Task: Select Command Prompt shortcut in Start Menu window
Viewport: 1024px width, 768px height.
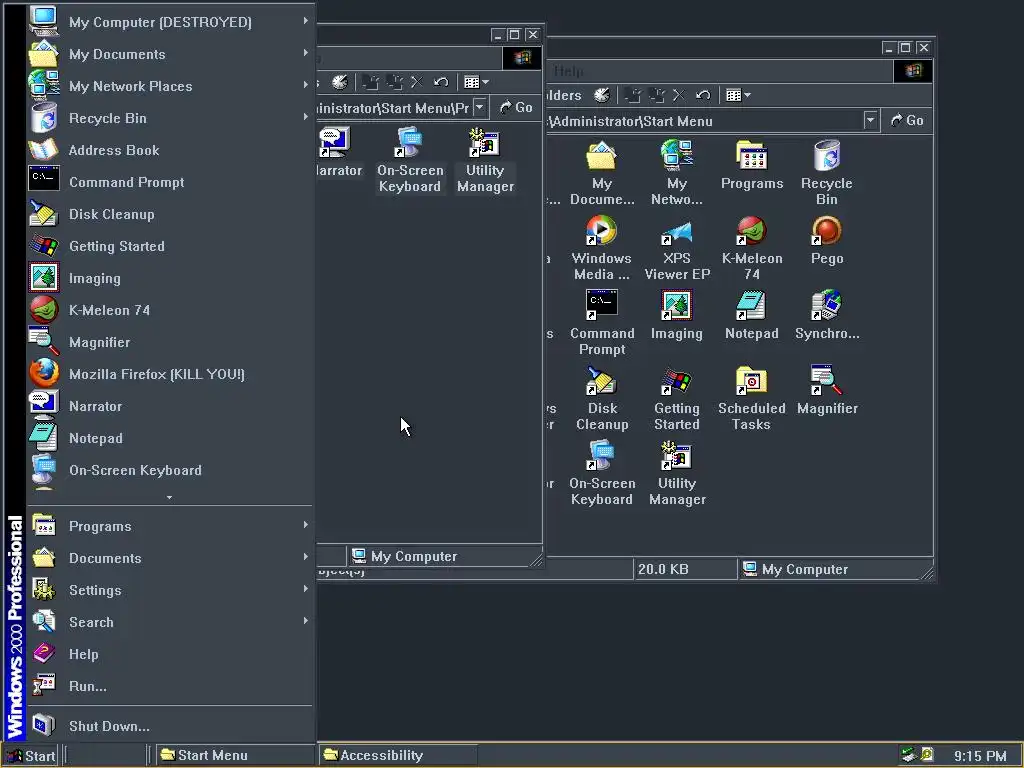Action: coord(601,324)
